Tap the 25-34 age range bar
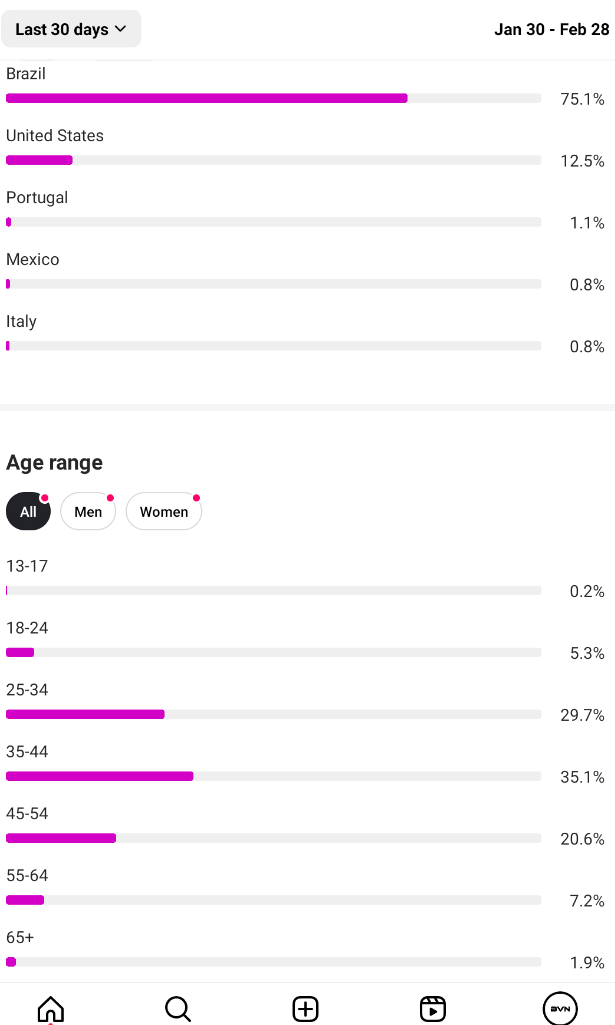 coord(273,714)
